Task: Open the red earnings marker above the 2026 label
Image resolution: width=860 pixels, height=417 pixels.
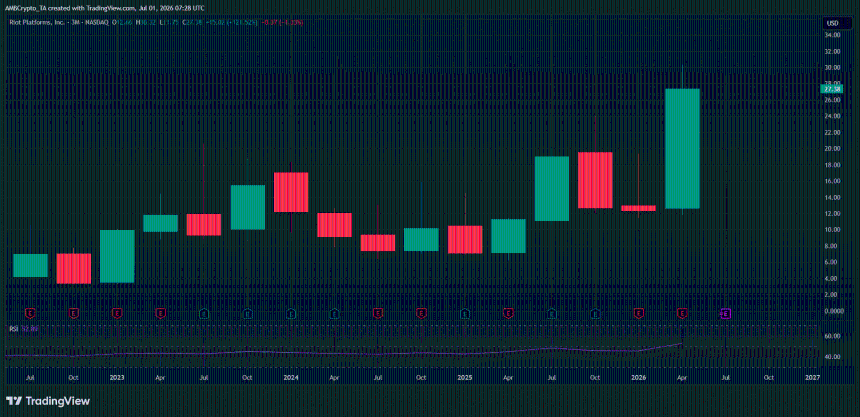Action: click(638, 313)
